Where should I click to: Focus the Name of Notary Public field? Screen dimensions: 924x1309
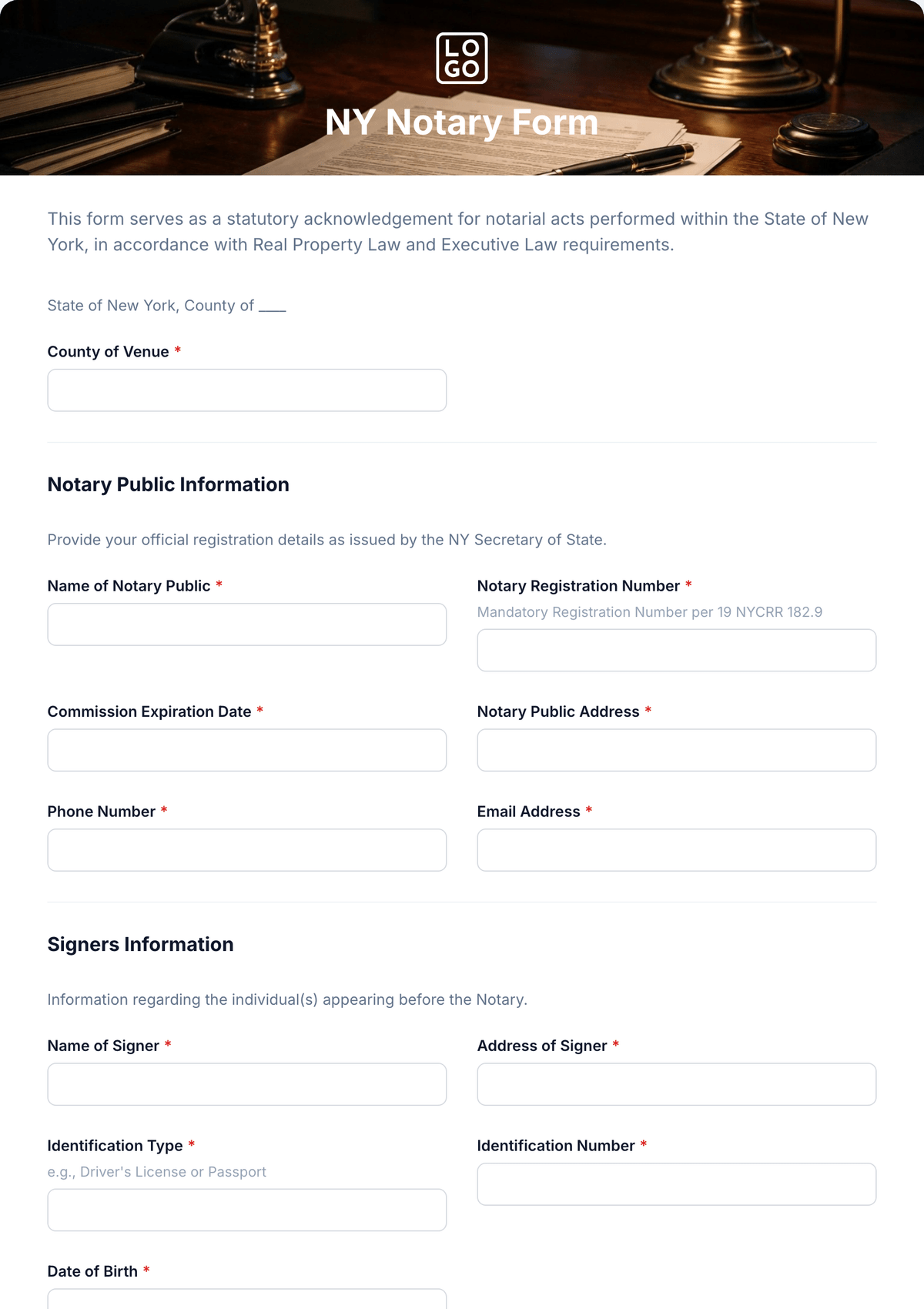(x=247, y=624)
